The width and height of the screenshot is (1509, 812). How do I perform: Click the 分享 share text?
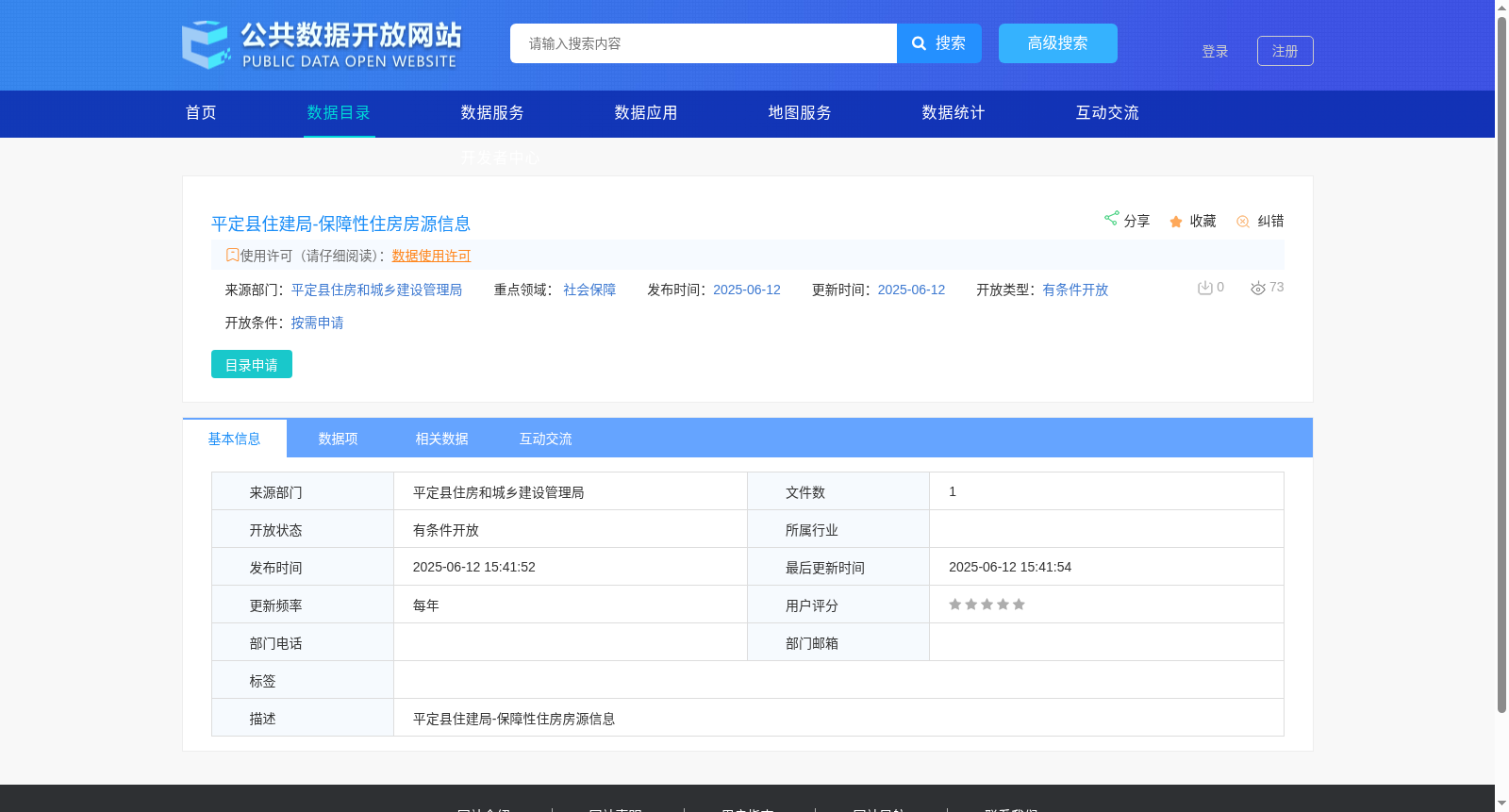[1136, 221]
